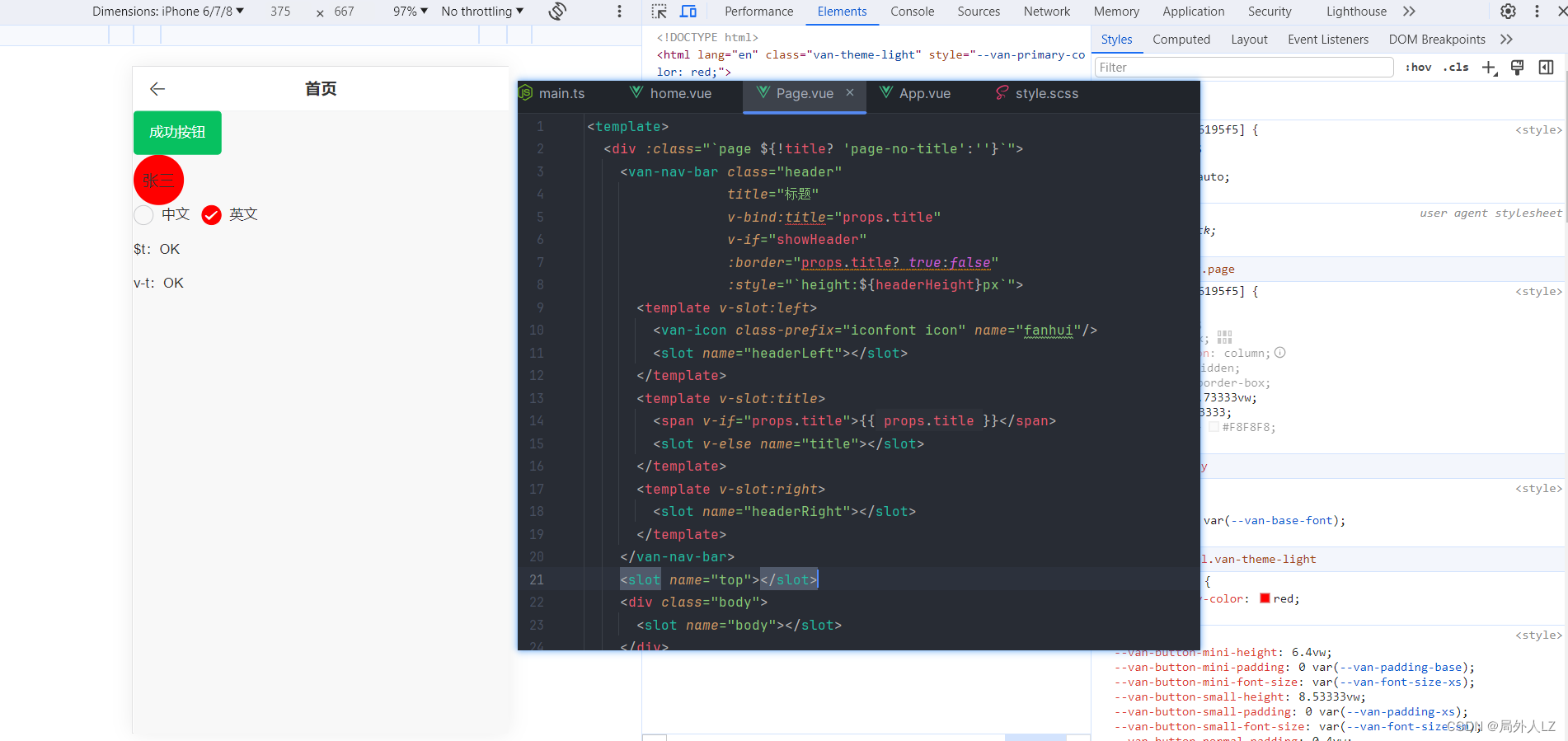The image size is (1568, 741).
Task: Select the Page.vue editor tab
Action: coord(804,93)
